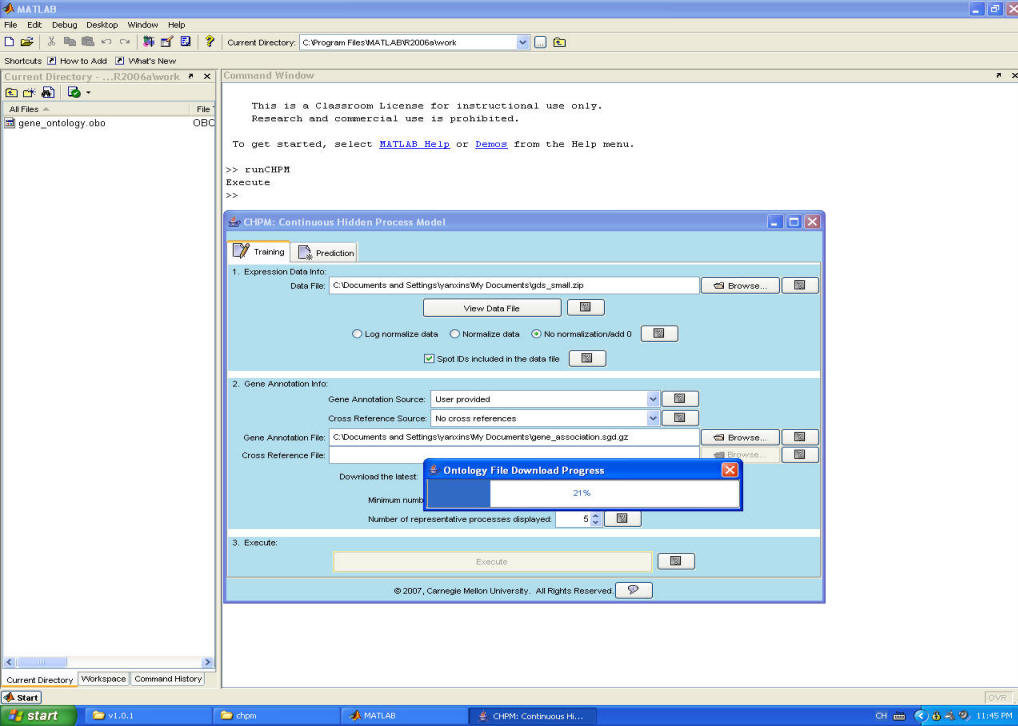Image resolution: width=1018 pixels, height=726 pixels.
Task: Open the Desktop menu
Action: pyautogui.click(x=101, y=24)
